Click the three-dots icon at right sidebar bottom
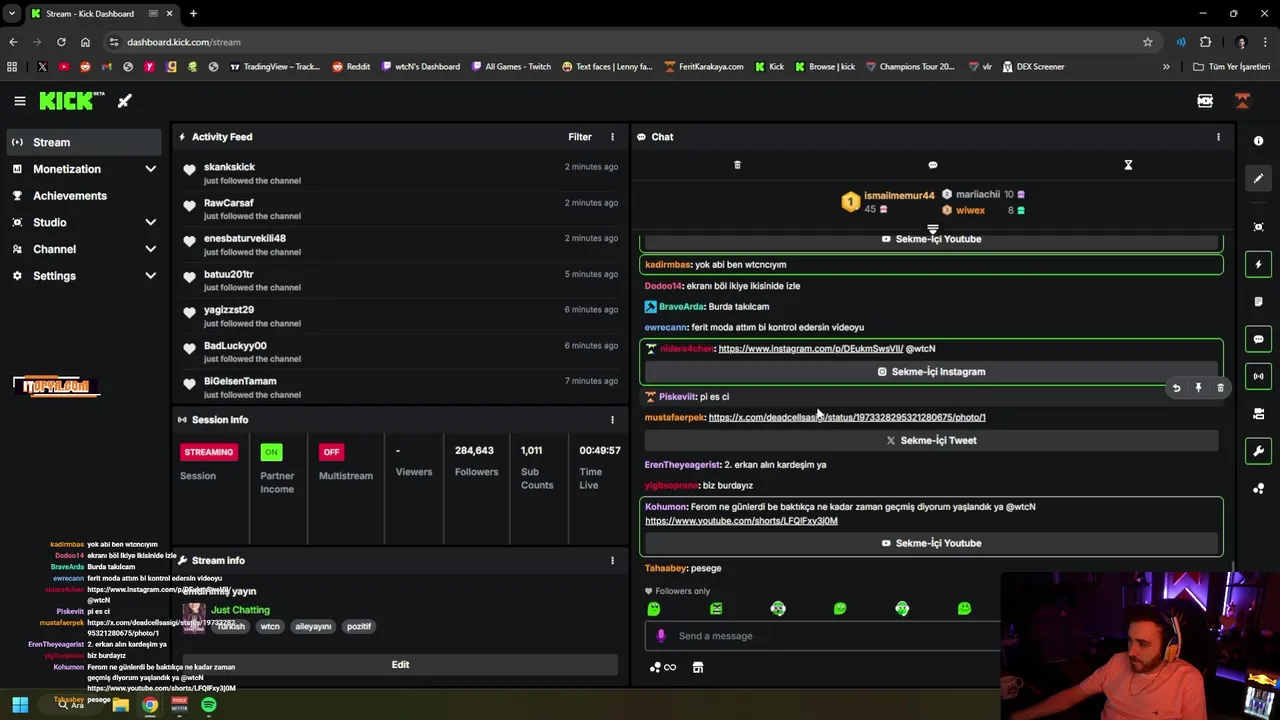Image resolution: width=1280 pixels, height=720 pixels. 1258,488
